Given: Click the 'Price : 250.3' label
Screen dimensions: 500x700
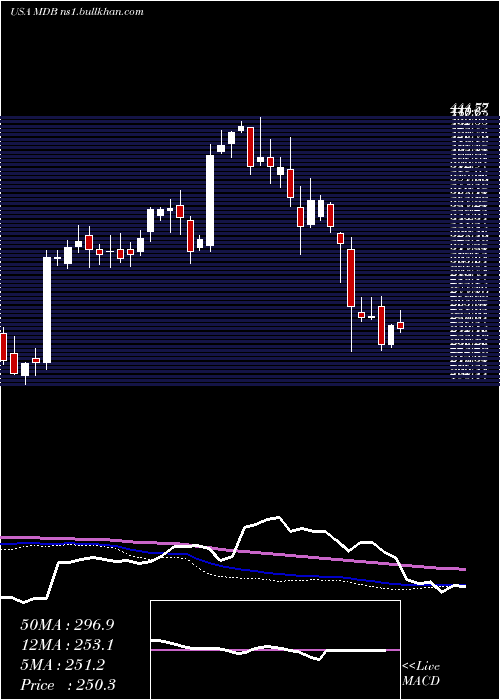Looking at the screenshot, I should coord(68,685).
